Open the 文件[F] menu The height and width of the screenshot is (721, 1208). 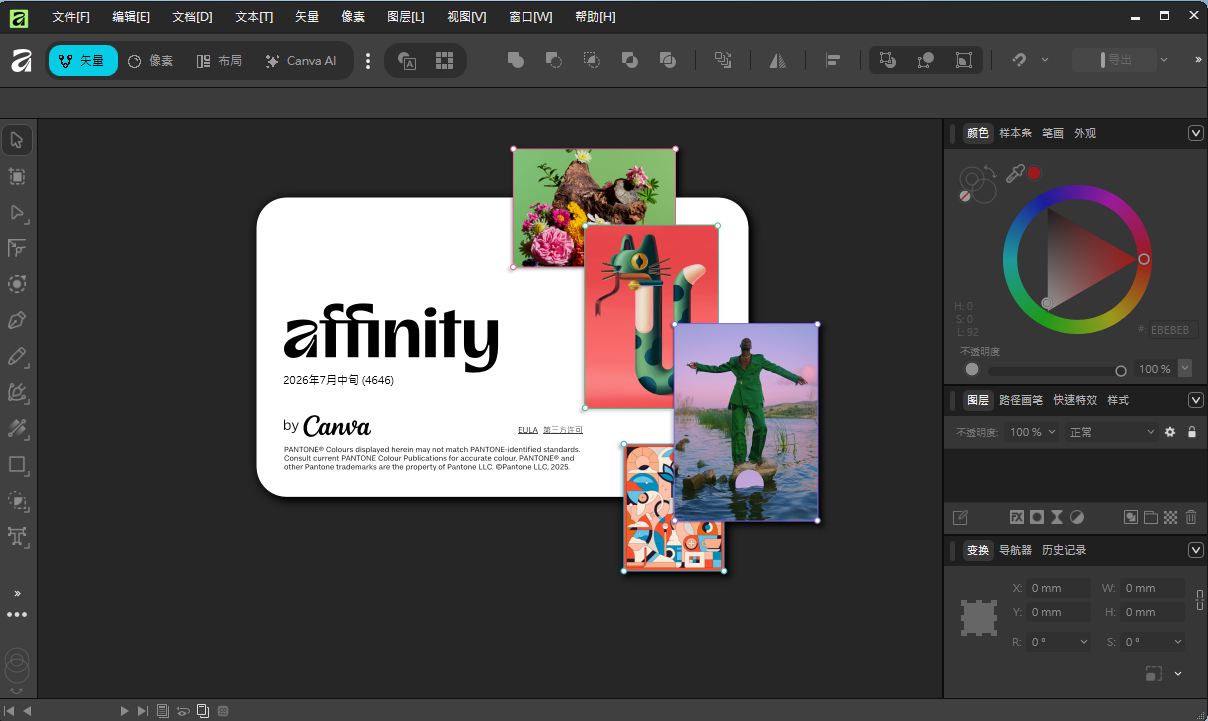click(71, 17)
